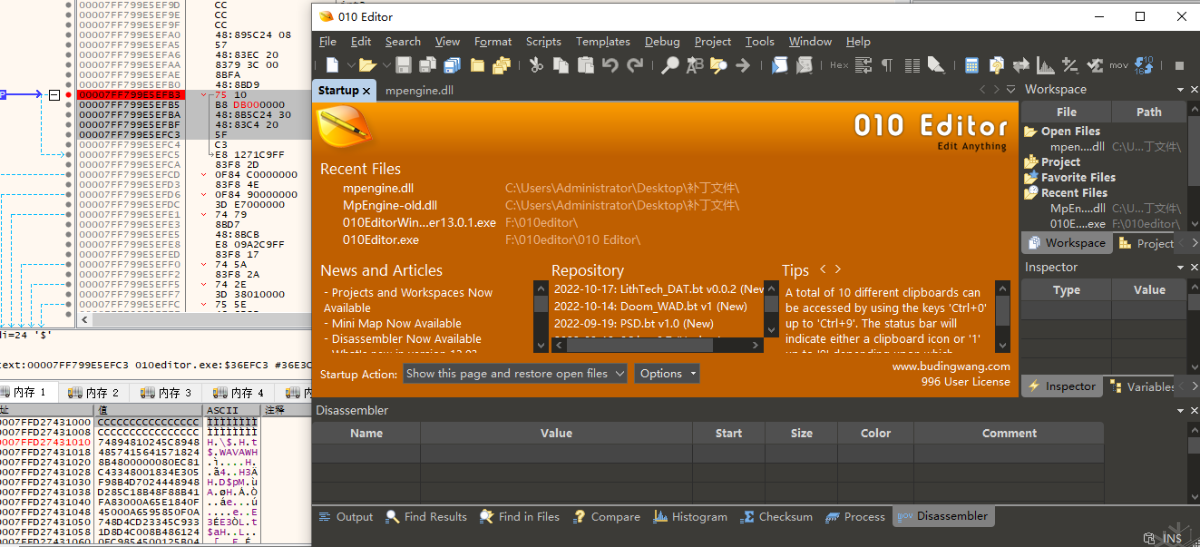
Task: Click dropdown arrow beside Open file icon
Action: [x=386, y=65]
